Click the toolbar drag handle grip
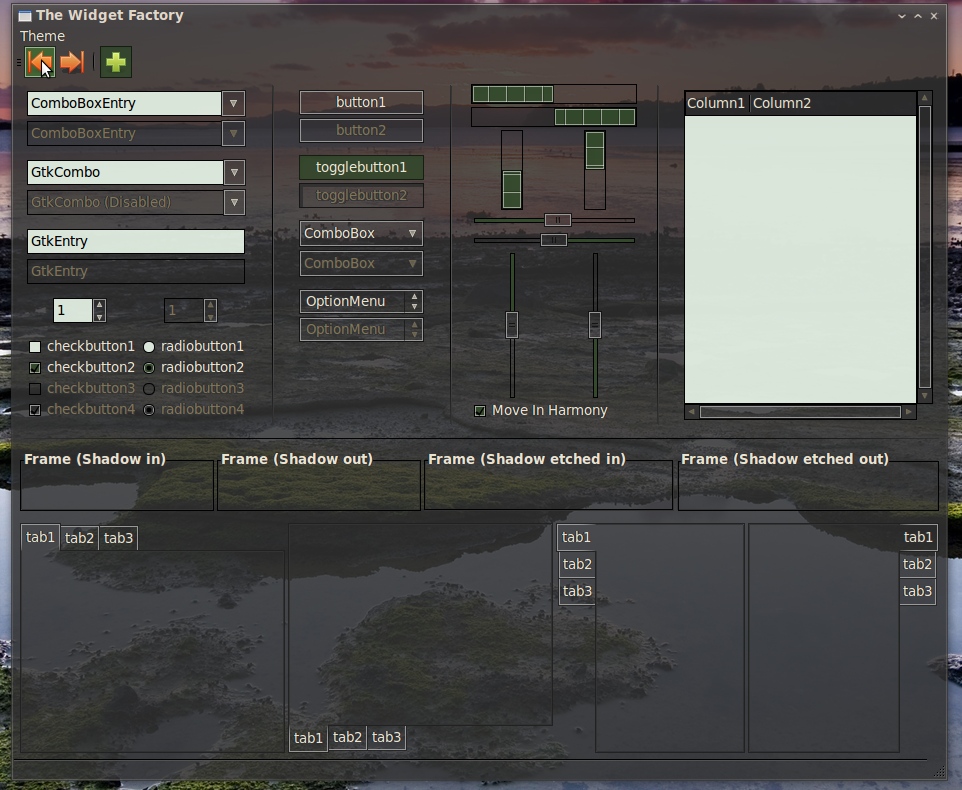 [18, 62]
